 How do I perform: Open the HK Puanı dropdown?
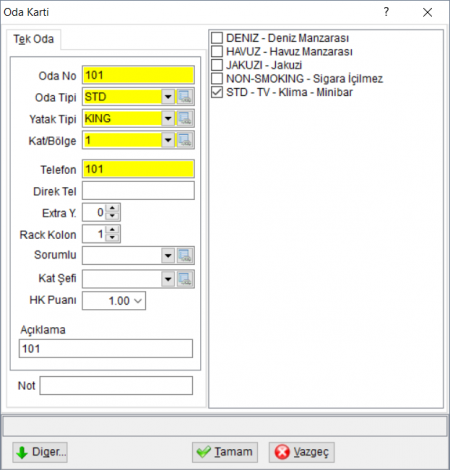138,301
